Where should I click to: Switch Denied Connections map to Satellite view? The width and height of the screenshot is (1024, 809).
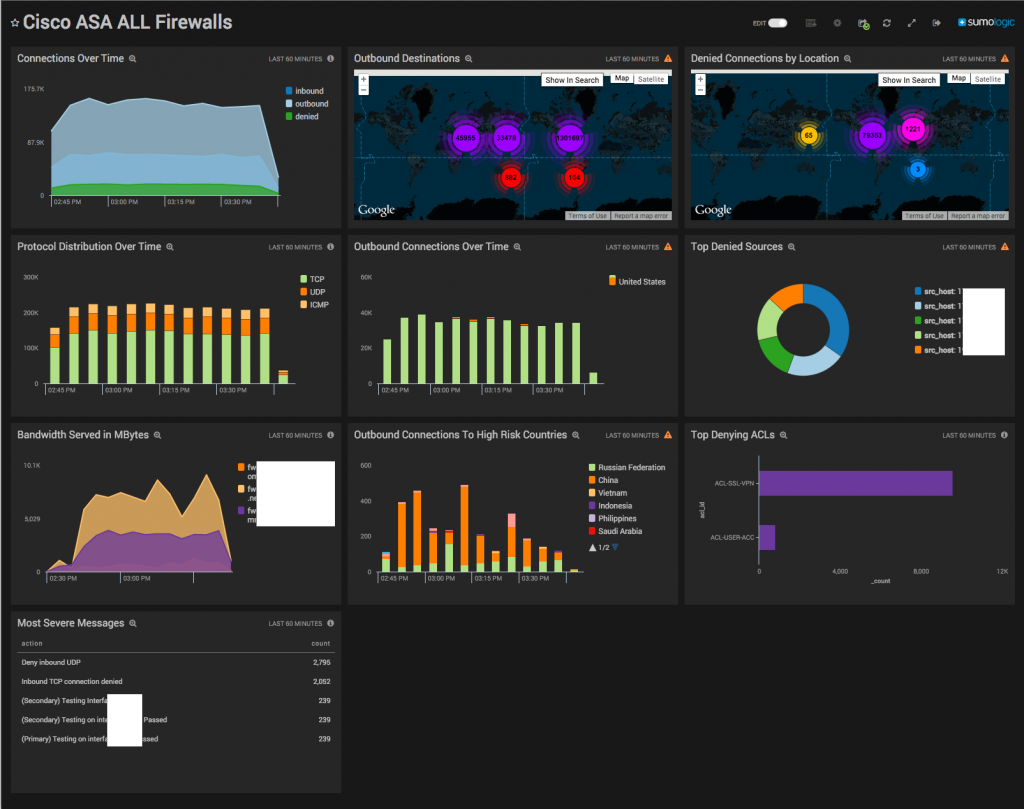[x=988, y=79]
